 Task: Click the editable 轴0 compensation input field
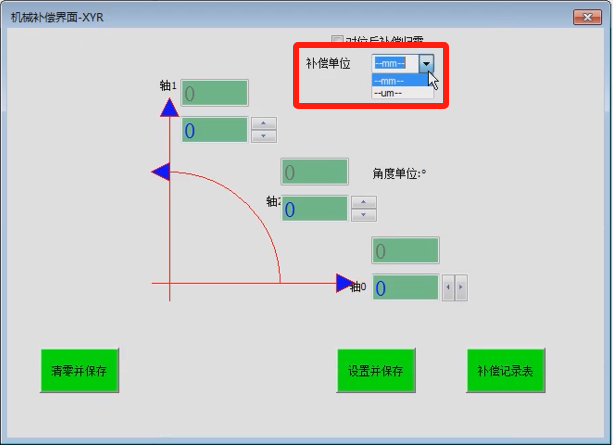click(405, 288)
